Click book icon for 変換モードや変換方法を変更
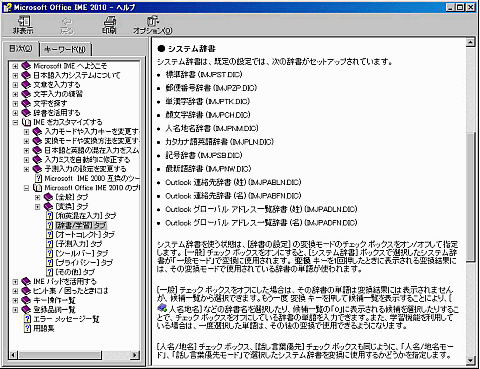 [37, 141]
